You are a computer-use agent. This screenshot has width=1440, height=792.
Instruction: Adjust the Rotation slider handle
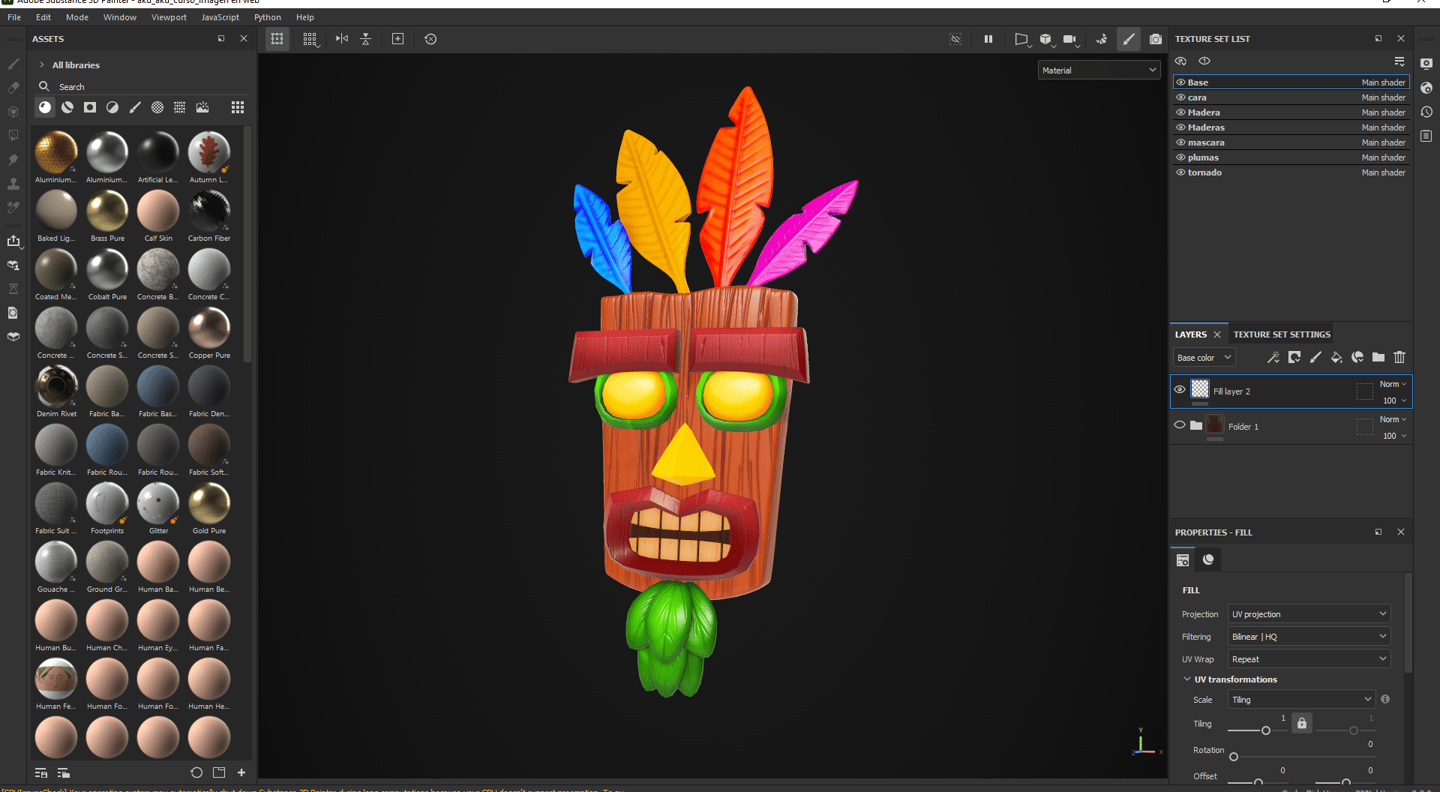pos(1233,757)
